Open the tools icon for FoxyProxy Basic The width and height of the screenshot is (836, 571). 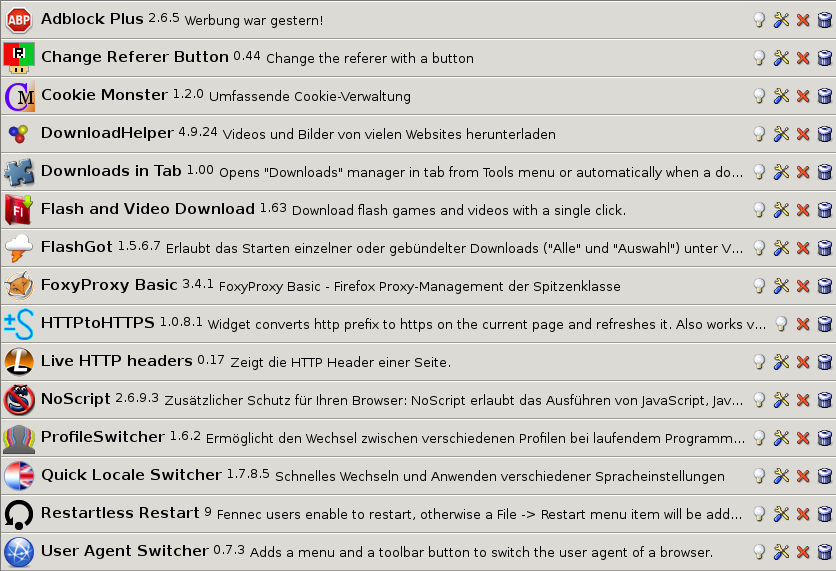pyautogui.click(x=781, y=286)
